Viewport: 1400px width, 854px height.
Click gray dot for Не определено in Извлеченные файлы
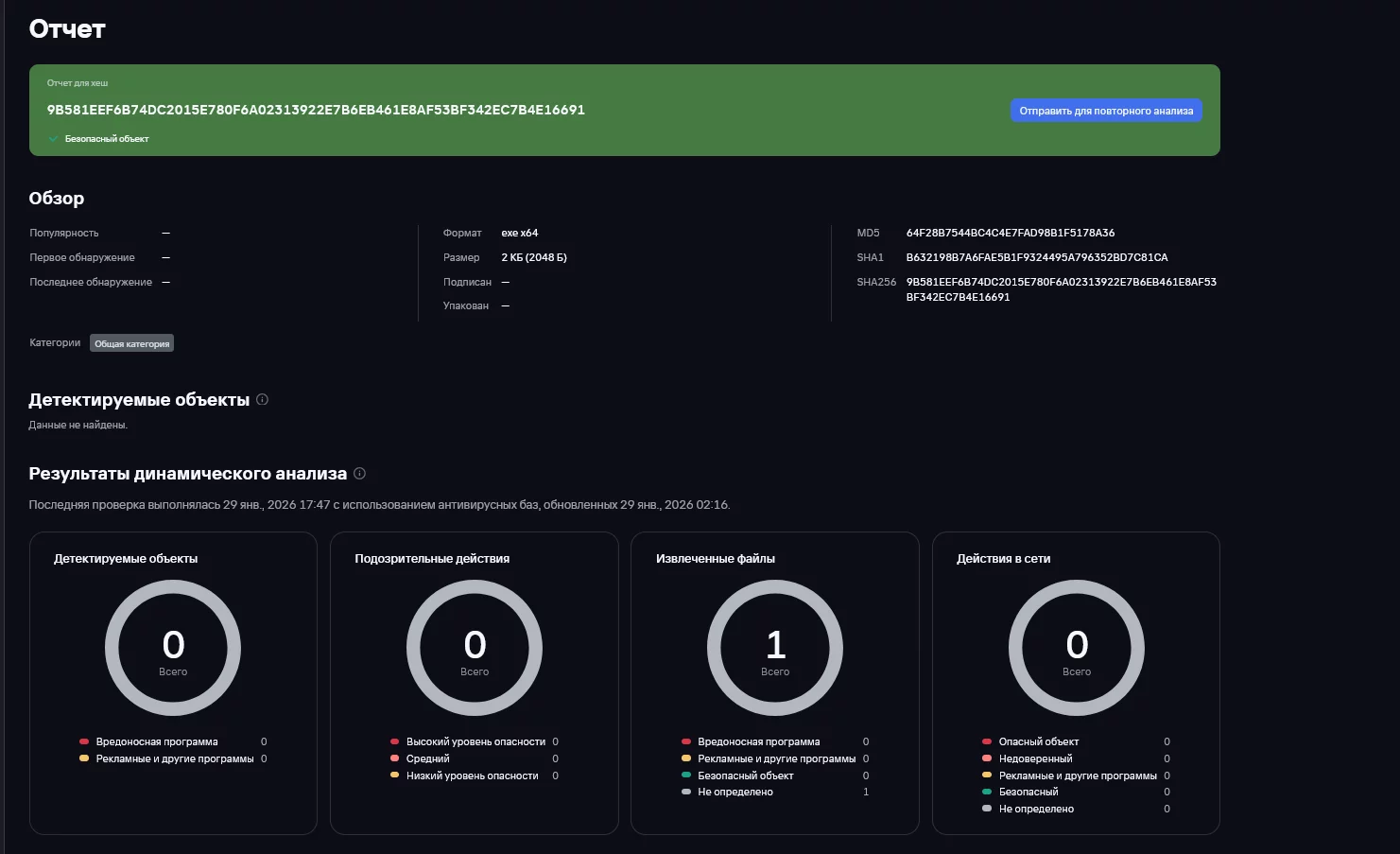coord(686,793)
